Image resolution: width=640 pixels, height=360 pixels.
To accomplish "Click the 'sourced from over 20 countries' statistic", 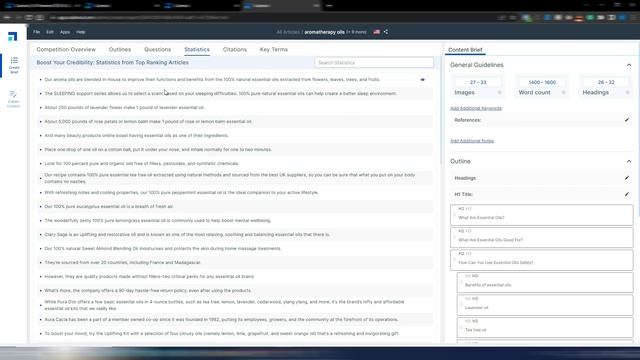I will (122, 262).
